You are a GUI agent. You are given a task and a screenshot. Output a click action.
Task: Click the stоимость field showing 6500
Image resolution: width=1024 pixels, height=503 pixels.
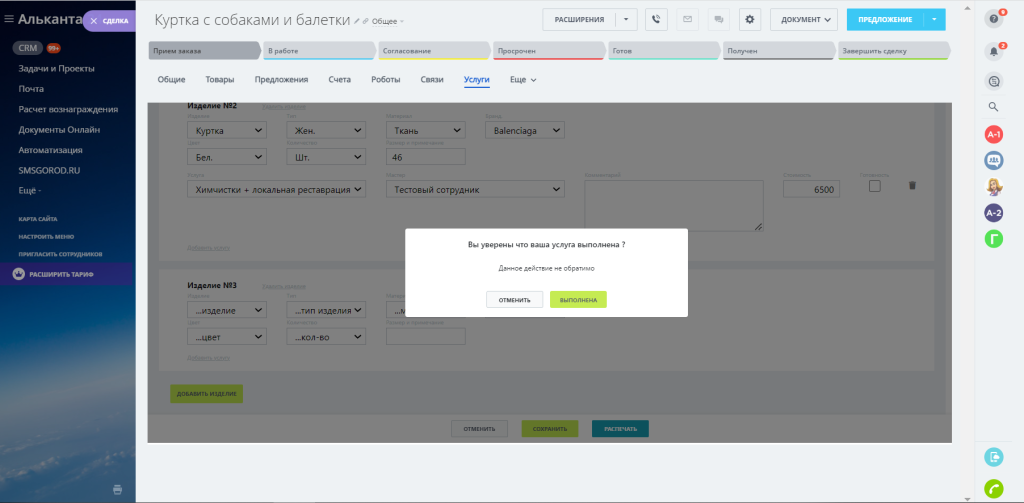point(811,189)
